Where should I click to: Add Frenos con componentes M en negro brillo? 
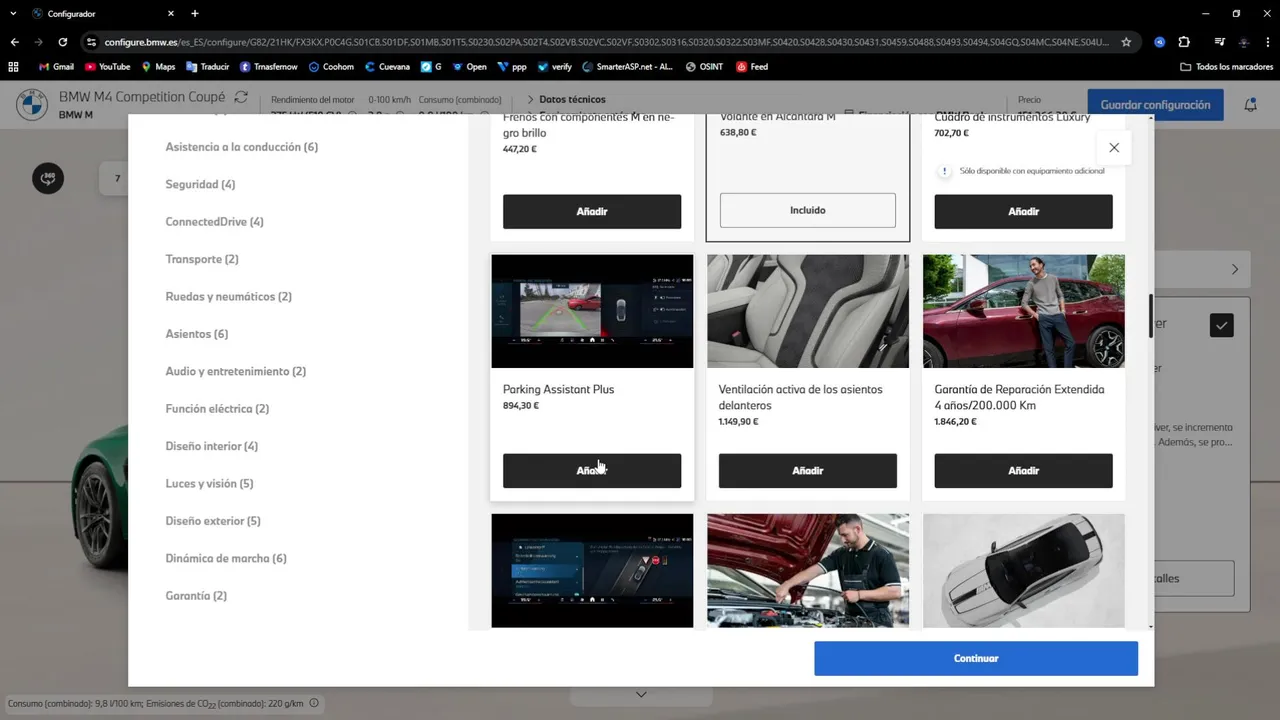pos(592,212)
